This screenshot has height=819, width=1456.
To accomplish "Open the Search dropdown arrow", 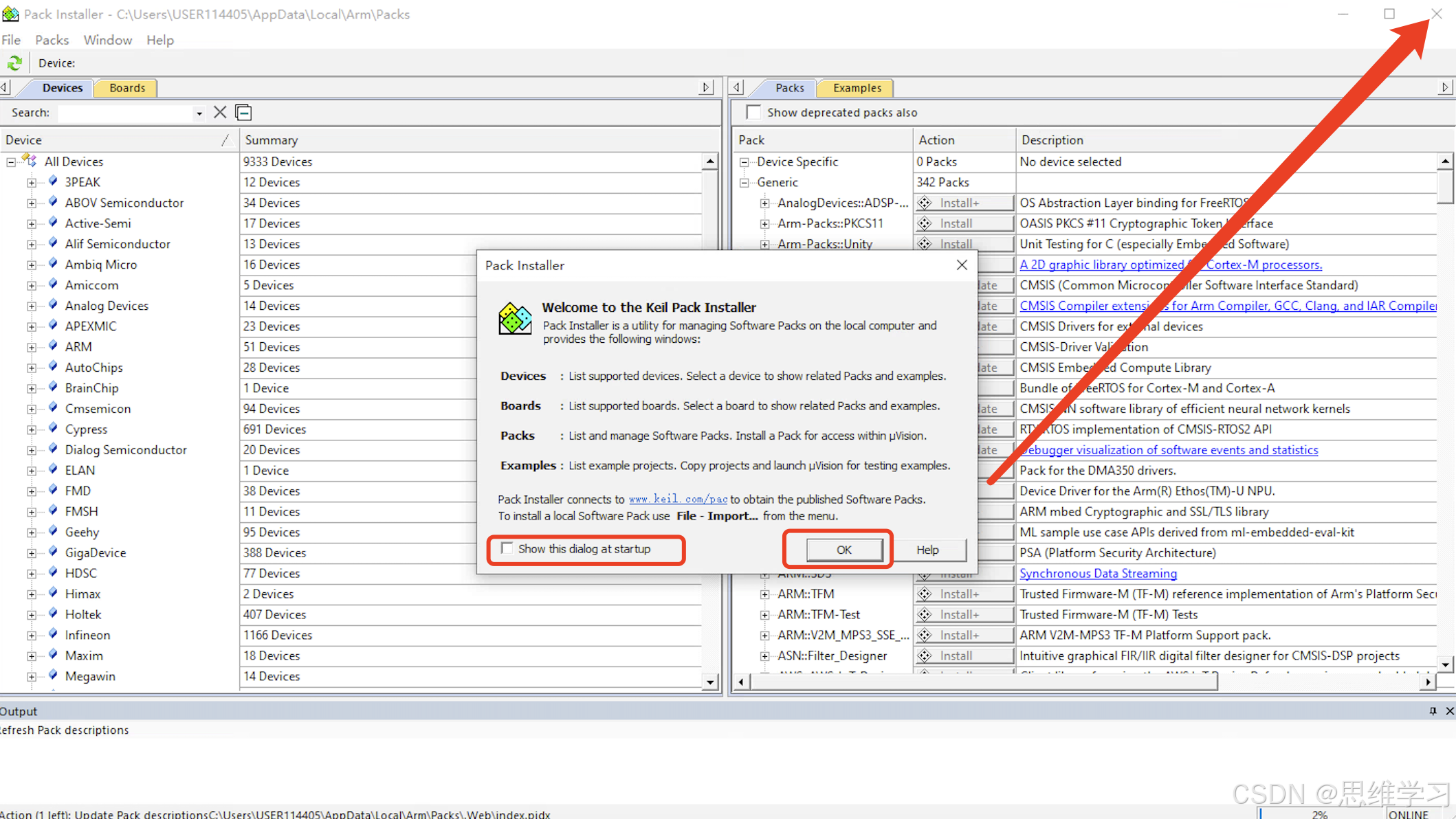I will (x=199, y=113).
